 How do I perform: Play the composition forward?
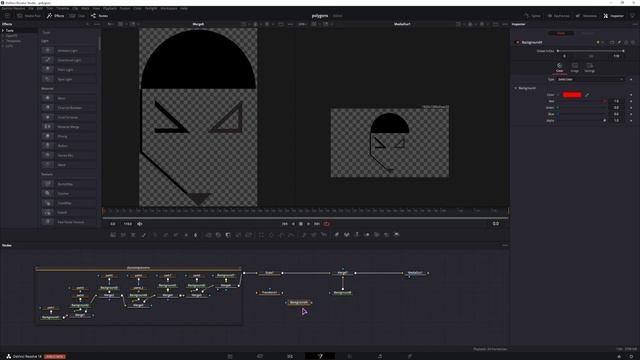point(308,224)
